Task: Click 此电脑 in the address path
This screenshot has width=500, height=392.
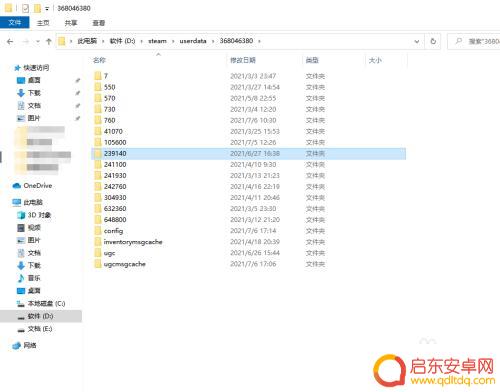Action: click(87, 41)
